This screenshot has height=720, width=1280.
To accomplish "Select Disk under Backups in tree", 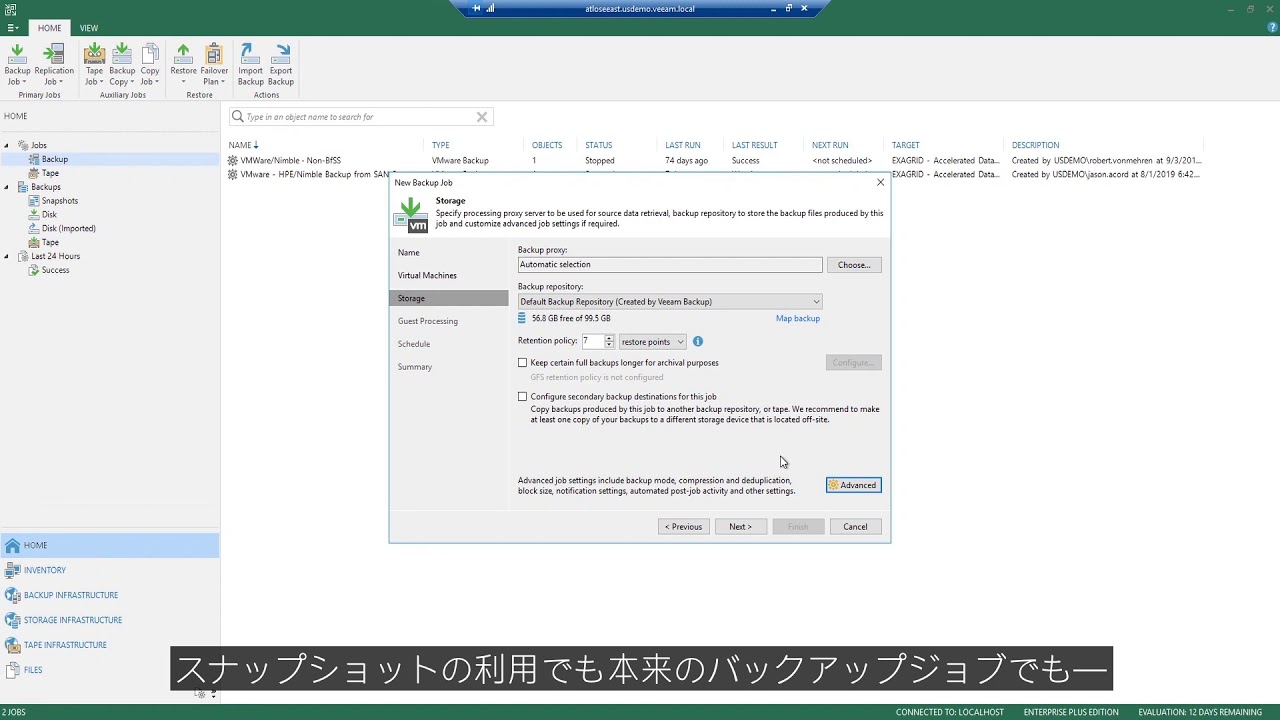I will 49,214.
